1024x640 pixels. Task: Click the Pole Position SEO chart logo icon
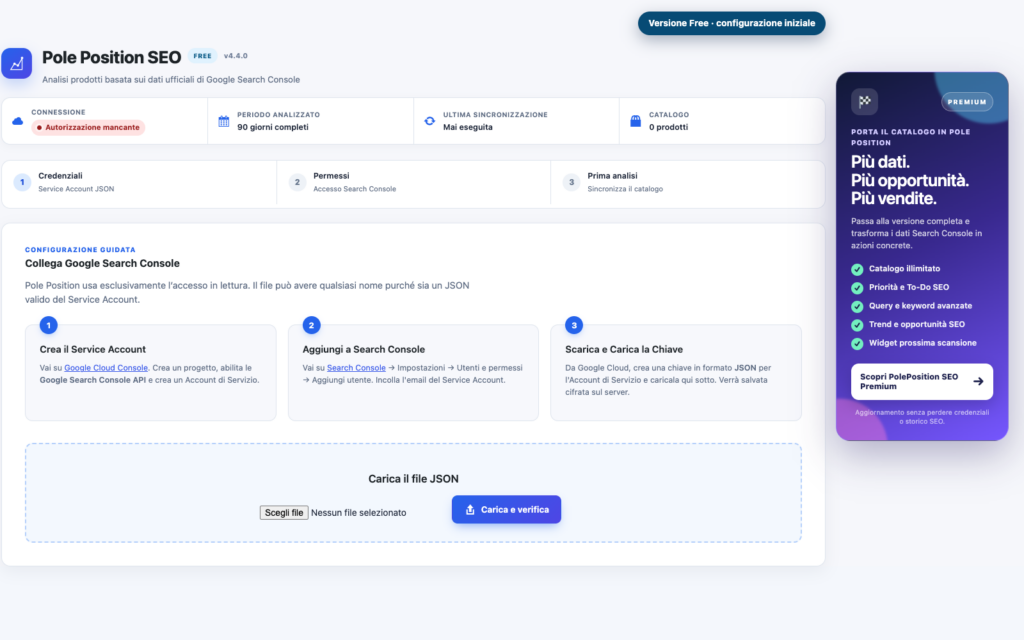pyautogui.click(x=16, y=63)
